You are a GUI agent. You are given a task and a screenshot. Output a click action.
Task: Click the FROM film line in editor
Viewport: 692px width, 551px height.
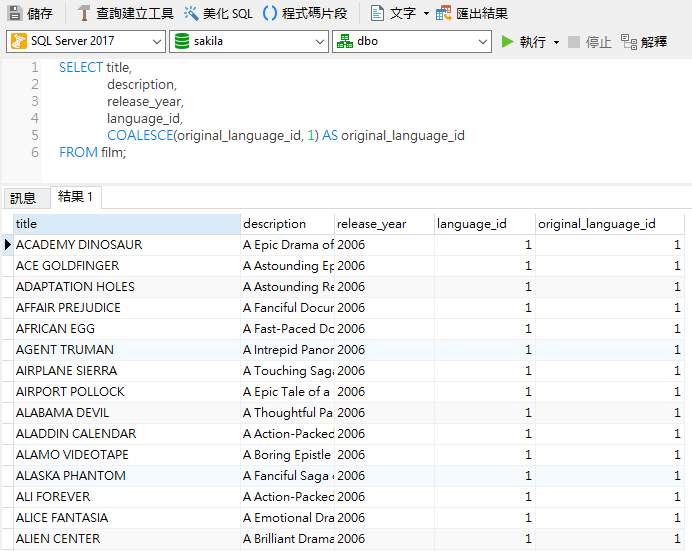coord(93,153)
